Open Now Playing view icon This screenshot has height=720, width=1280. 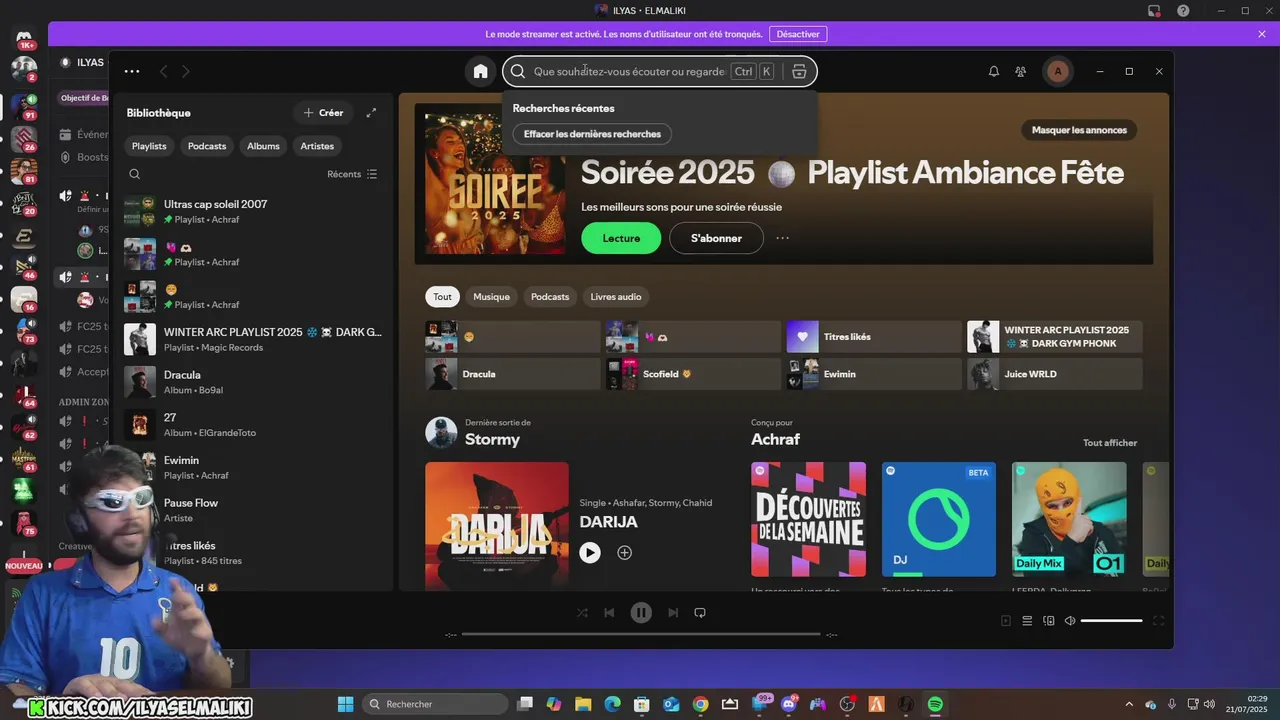[x=1006, y=621]
